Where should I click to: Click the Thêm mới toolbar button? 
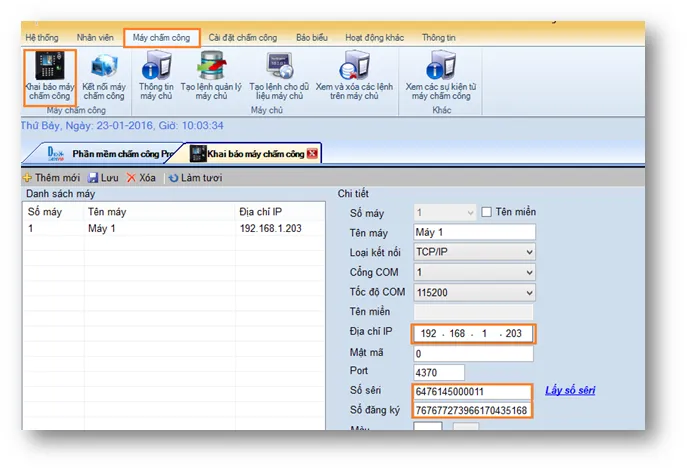click(51, 177)
